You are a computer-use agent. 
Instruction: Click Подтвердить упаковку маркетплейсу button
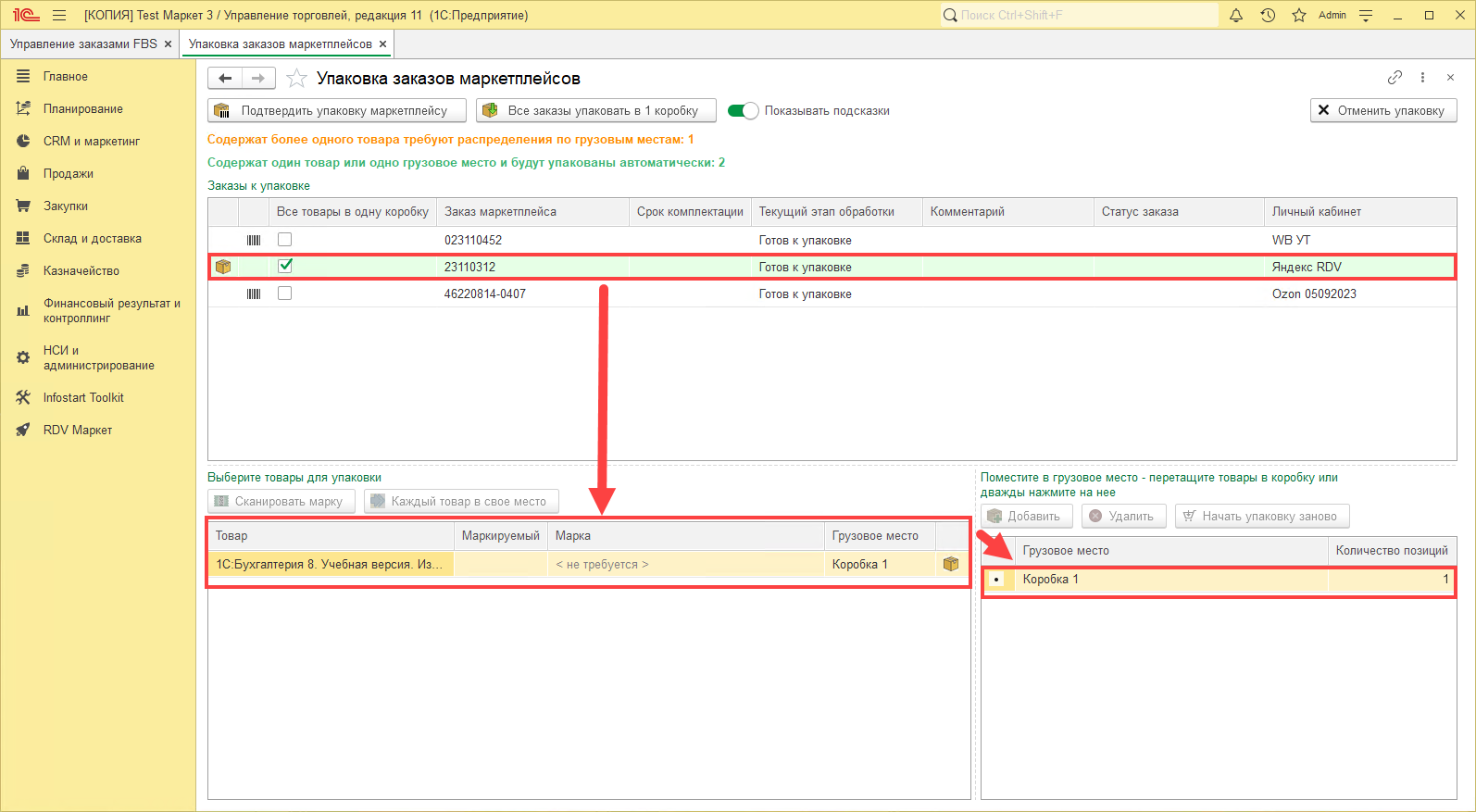coord(337,111)
